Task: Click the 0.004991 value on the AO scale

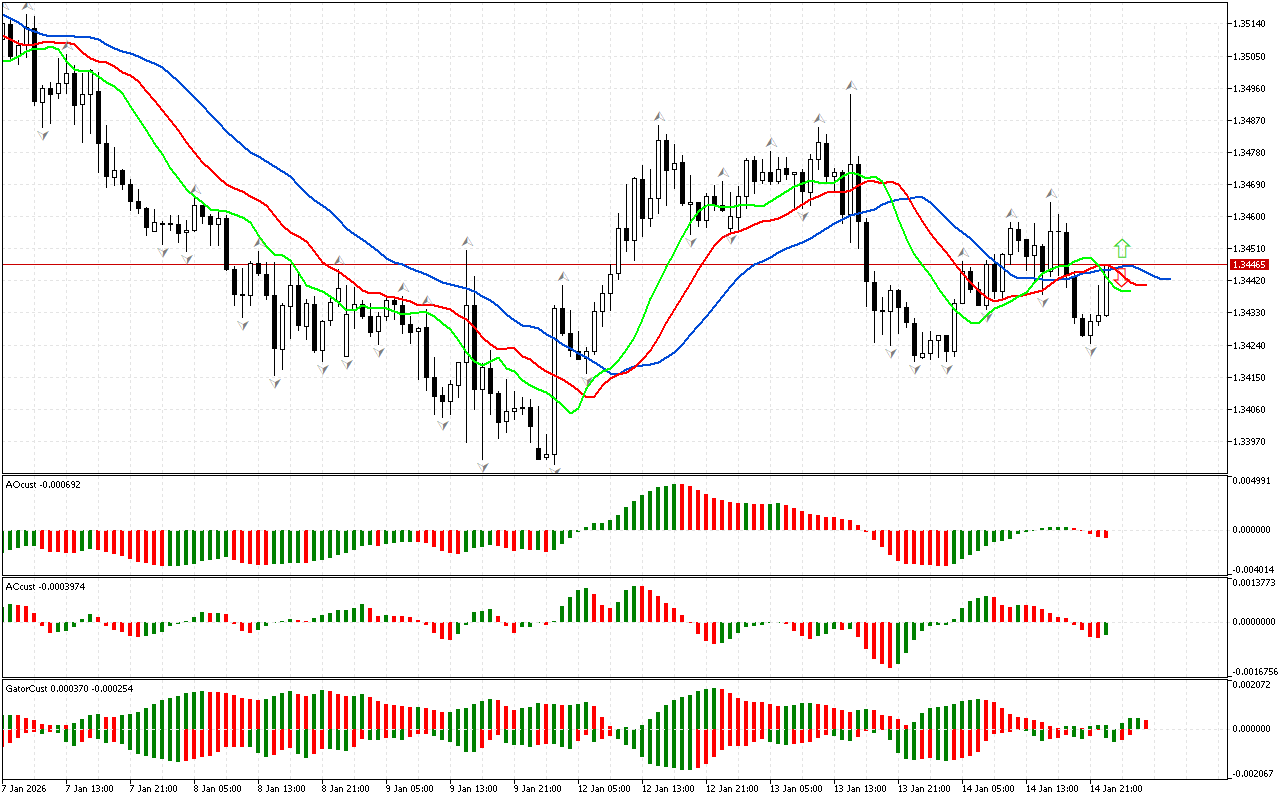Action: coord(1253,481)
